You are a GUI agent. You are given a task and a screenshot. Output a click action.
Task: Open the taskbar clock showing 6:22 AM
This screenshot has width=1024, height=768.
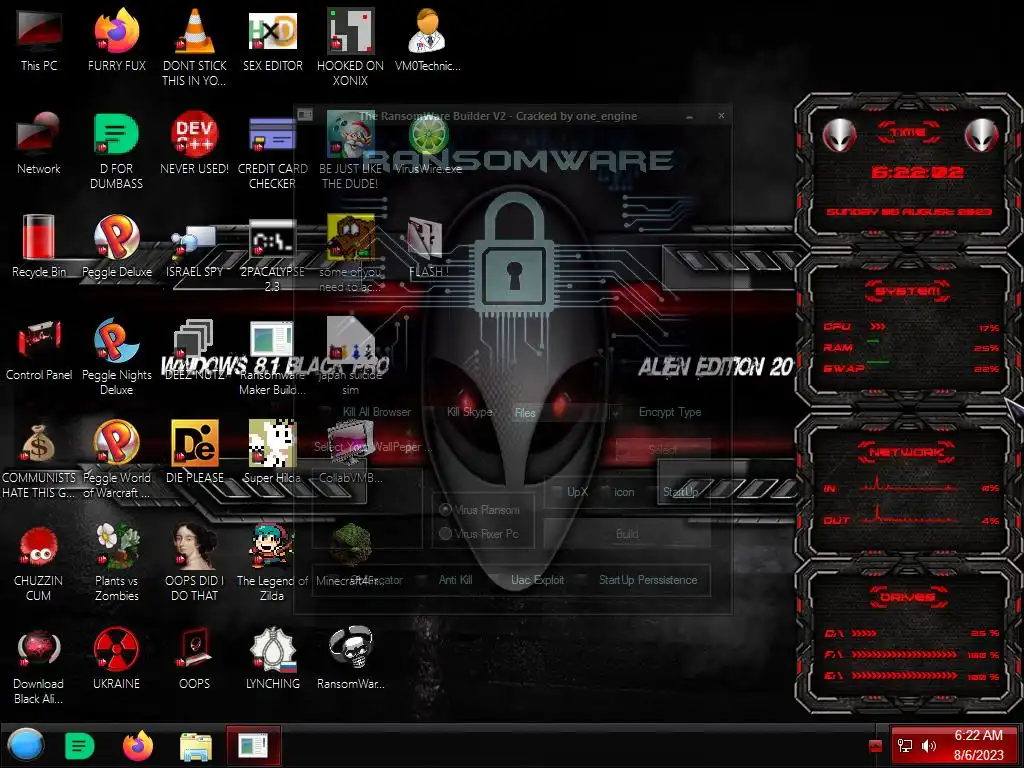tap(978, 745)
